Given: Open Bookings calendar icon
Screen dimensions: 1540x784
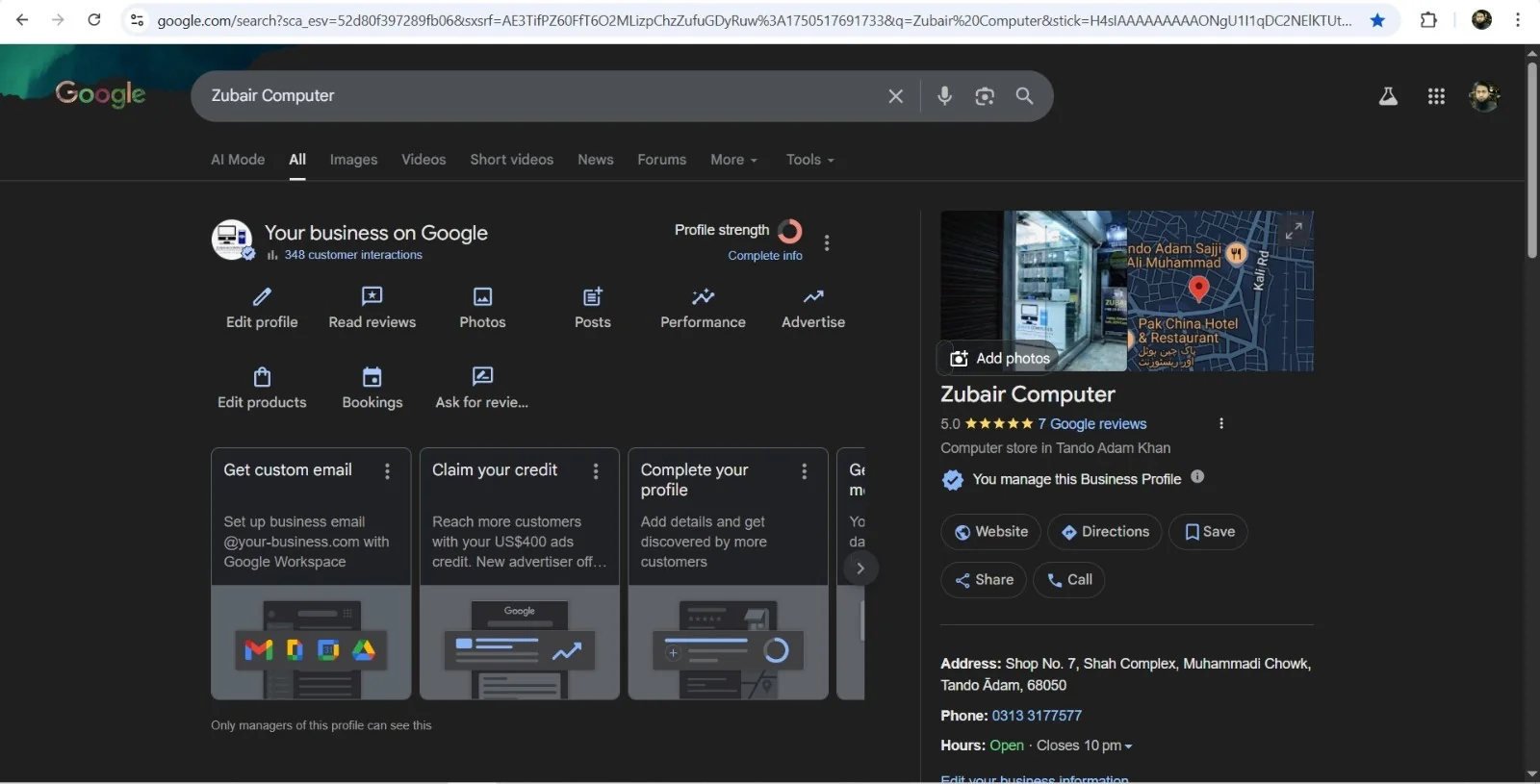Looking at the screenshot, I should pyautogui.click(x=372, y=376).
